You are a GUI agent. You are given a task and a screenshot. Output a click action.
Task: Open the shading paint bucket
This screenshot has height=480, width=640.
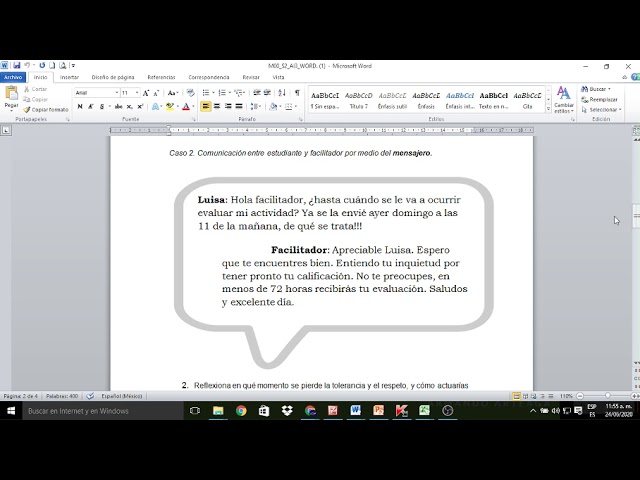pos(273,107)
